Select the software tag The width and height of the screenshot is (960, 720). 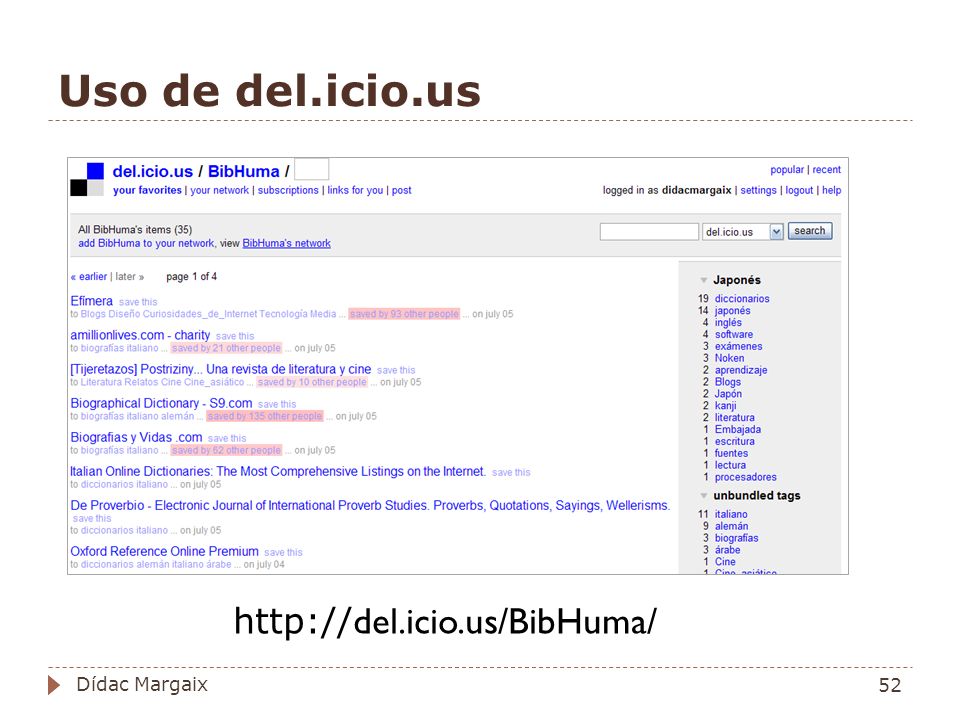734,334
